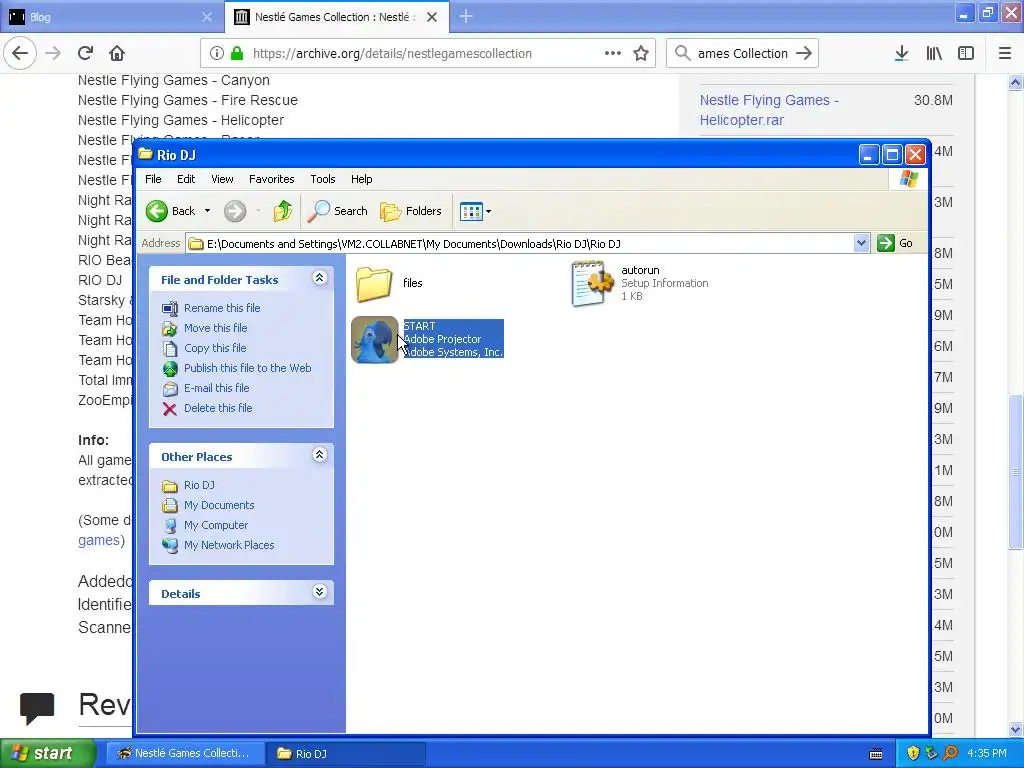Collapse the Other Places panel
Image resolution: width=1024 pixels, height=768 pixels.
click(319, 455)
